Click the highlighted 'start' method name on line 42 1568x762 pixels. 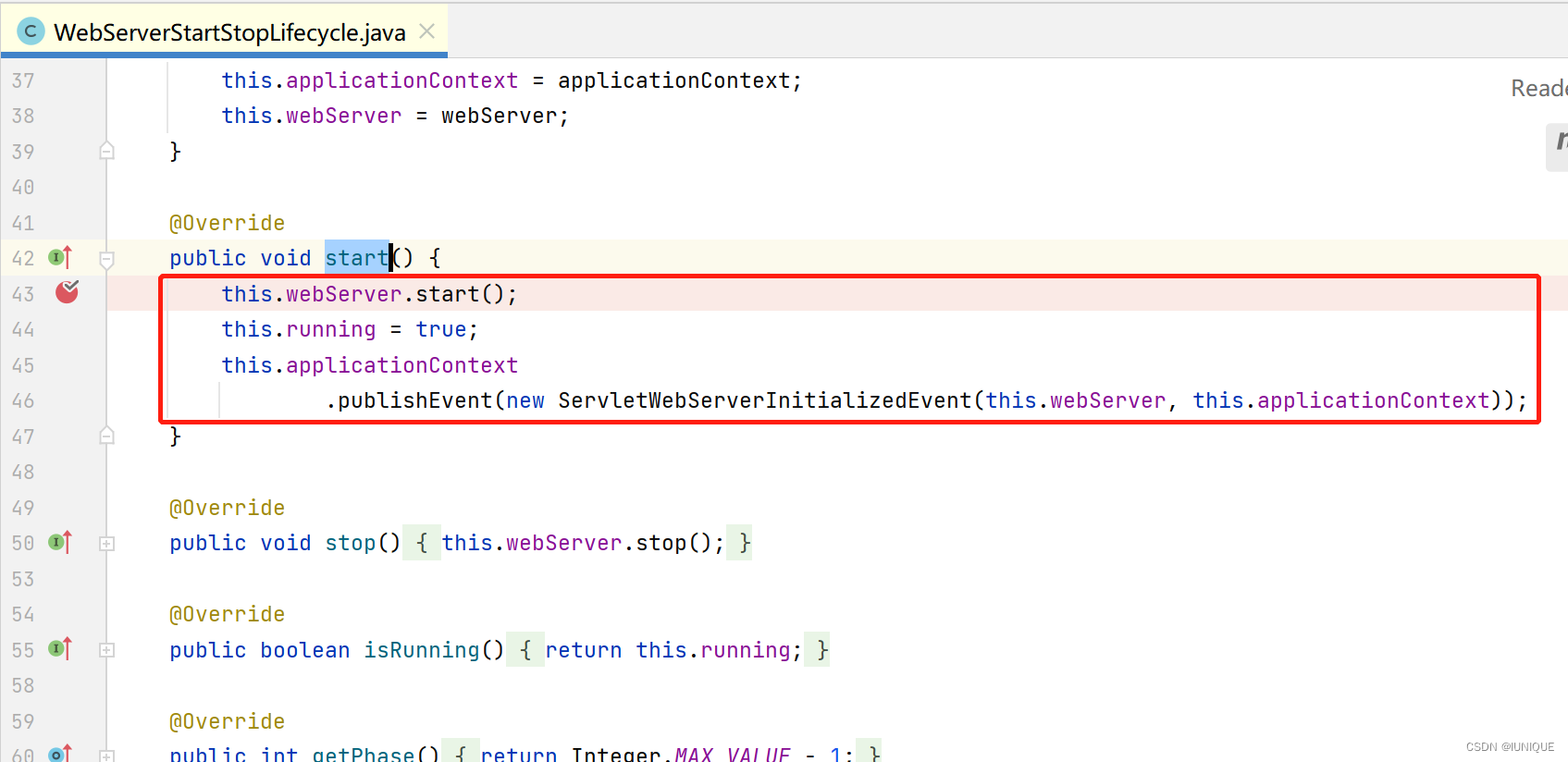click(x=357, y=258)
